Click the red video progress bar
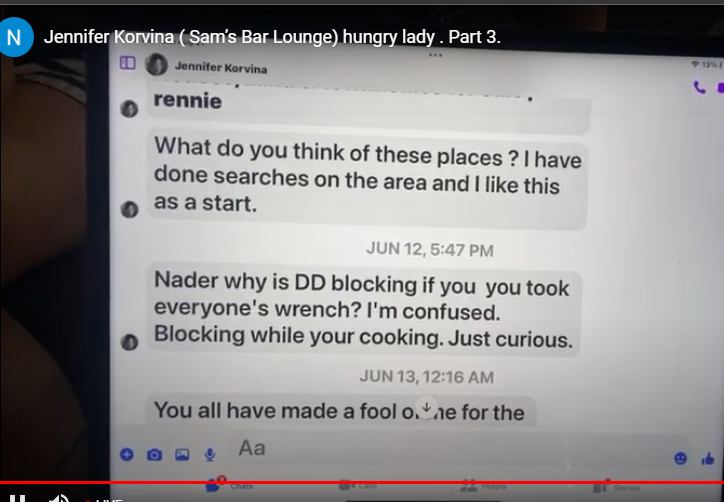724x502 pixels. coord(362,482)
